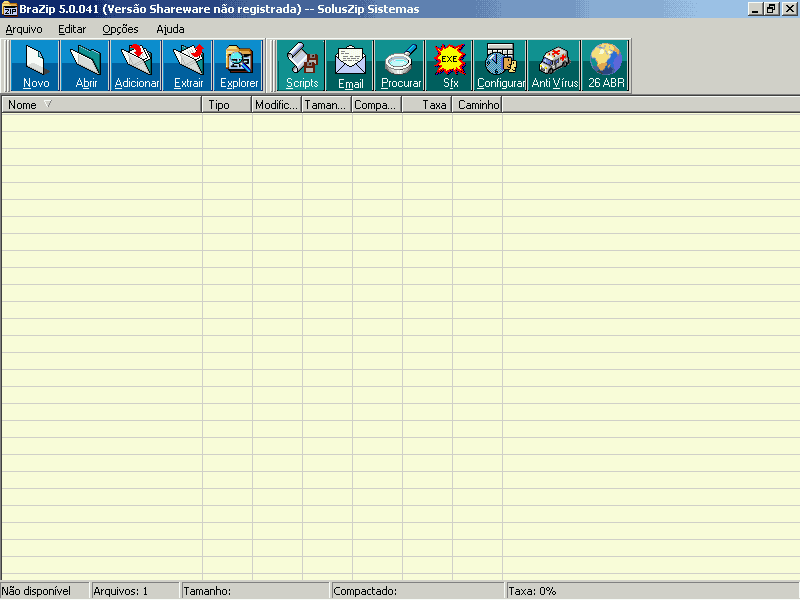The width and height of the screenshot is (800, 600).
Task: Open the Arquivo menu
Action: click(x=24, y=29)
